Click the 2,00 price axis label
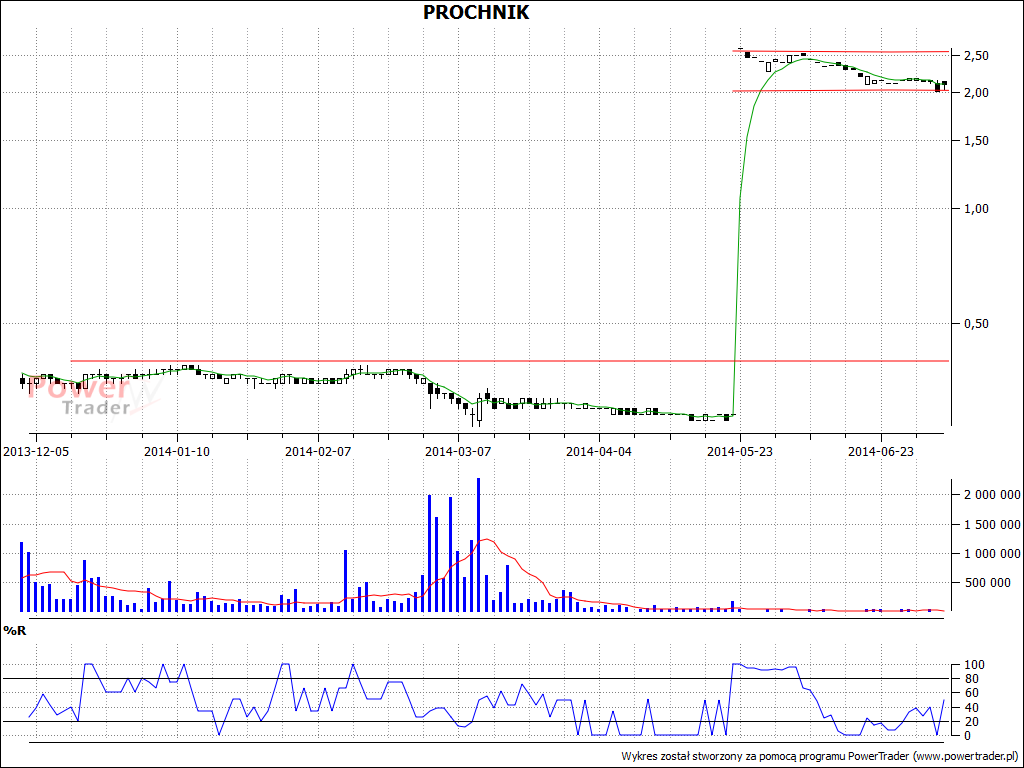The width and height of the screenshot is (1024, 768). click(x=976, y=93)
